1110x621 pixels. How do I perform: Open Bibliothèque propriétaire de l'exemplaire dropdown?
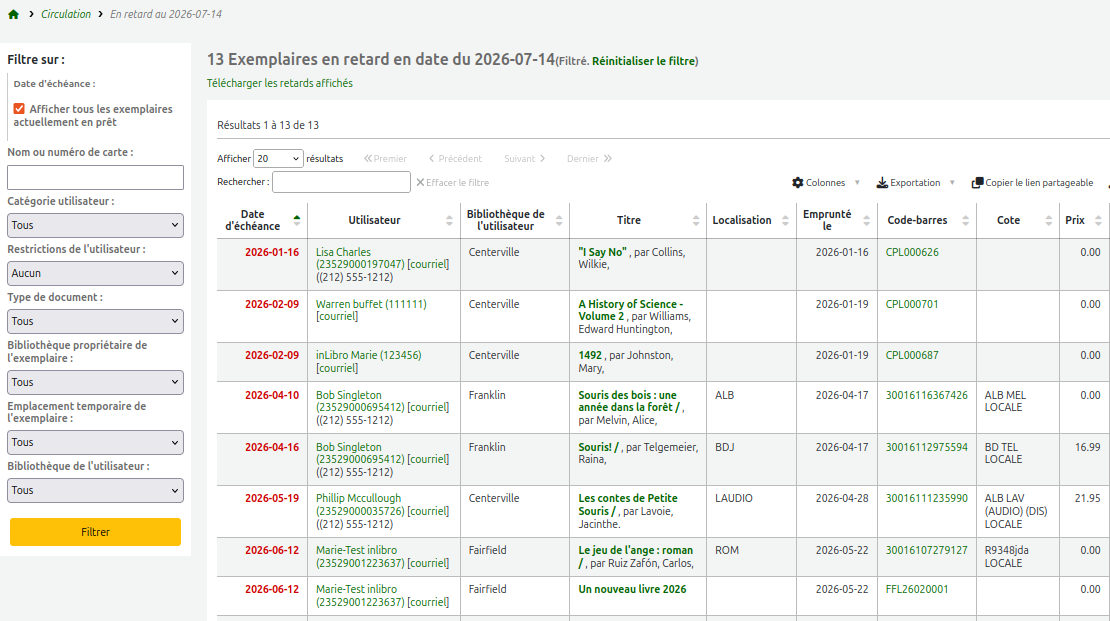tap(96, 382)
